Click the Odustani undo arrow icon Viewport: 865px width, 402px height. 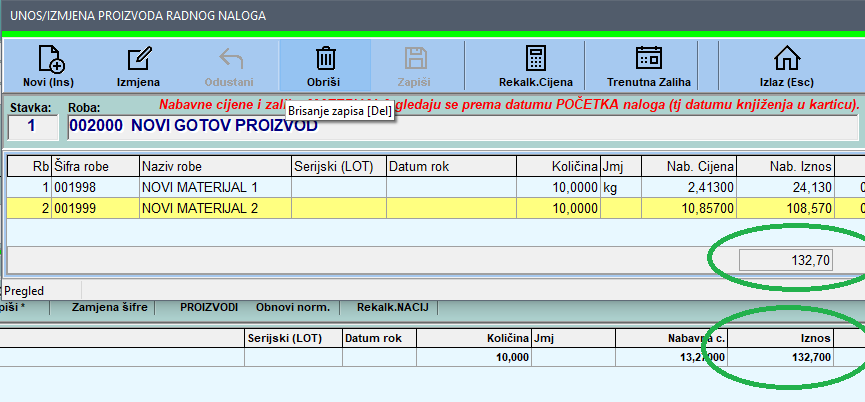pos(230,58)
